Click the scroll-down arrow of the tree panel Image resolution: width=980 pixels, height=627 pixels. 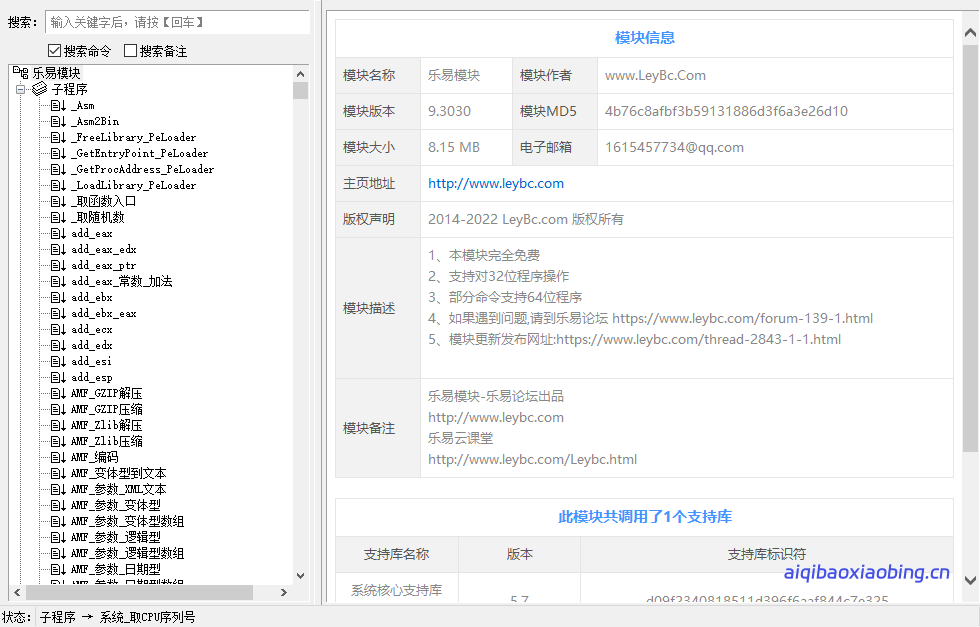[300, 575]
